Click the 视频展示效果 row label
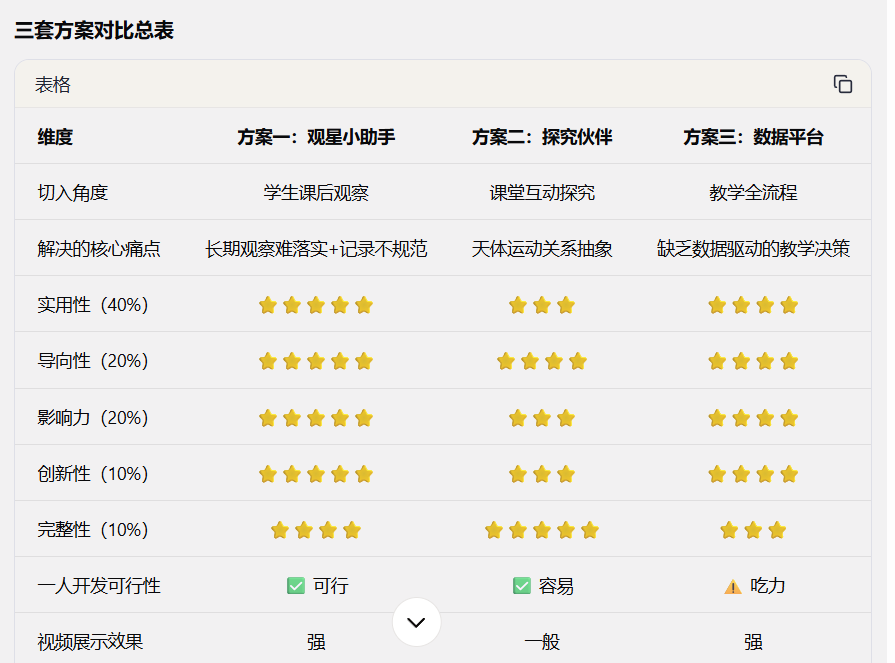This screenshot has height=663, width=895. [x=90, y=642]
